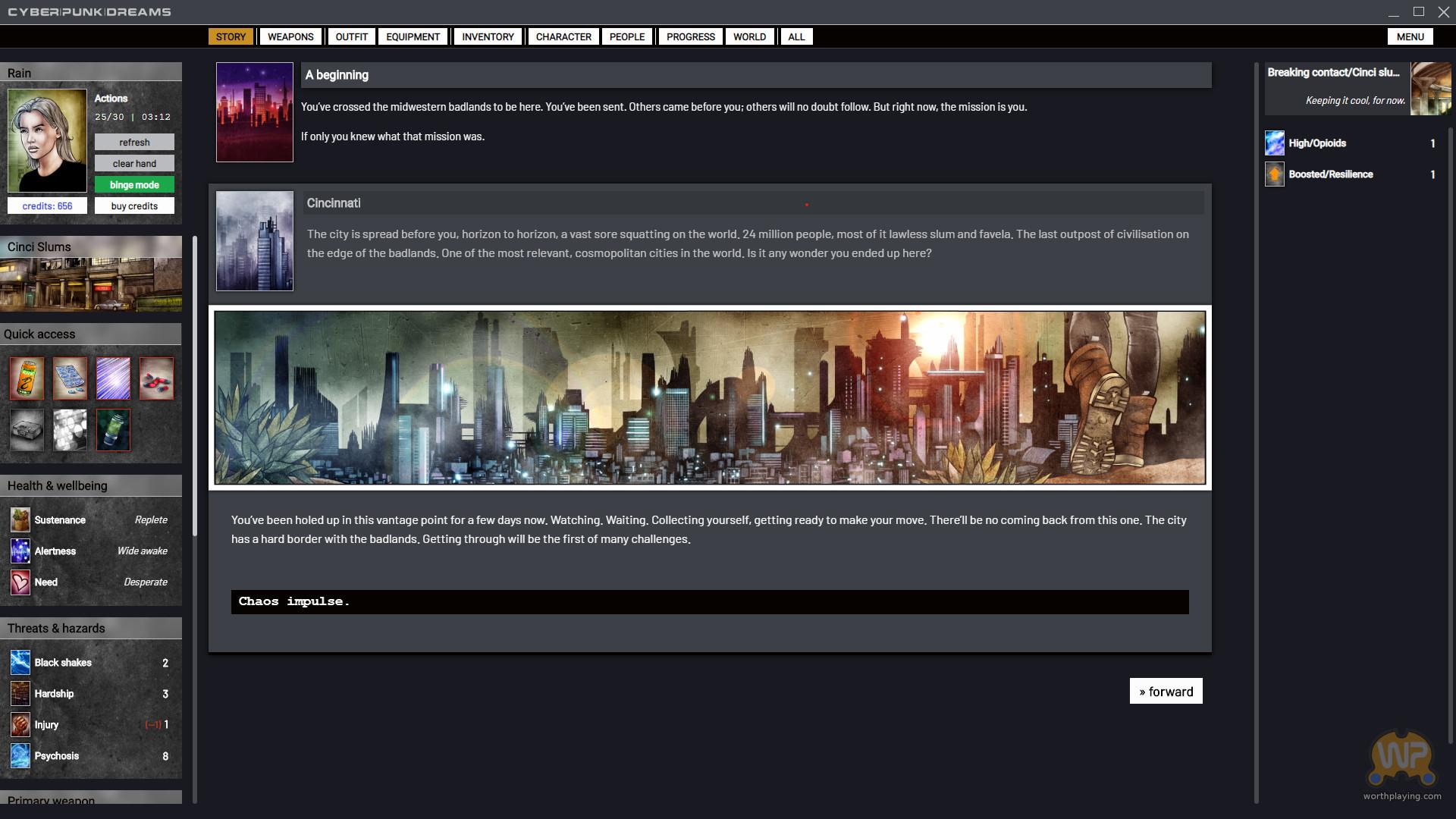Viewport: 1456px width, 819px height.
Task: Click clear hand button
Action: (134, 164)
